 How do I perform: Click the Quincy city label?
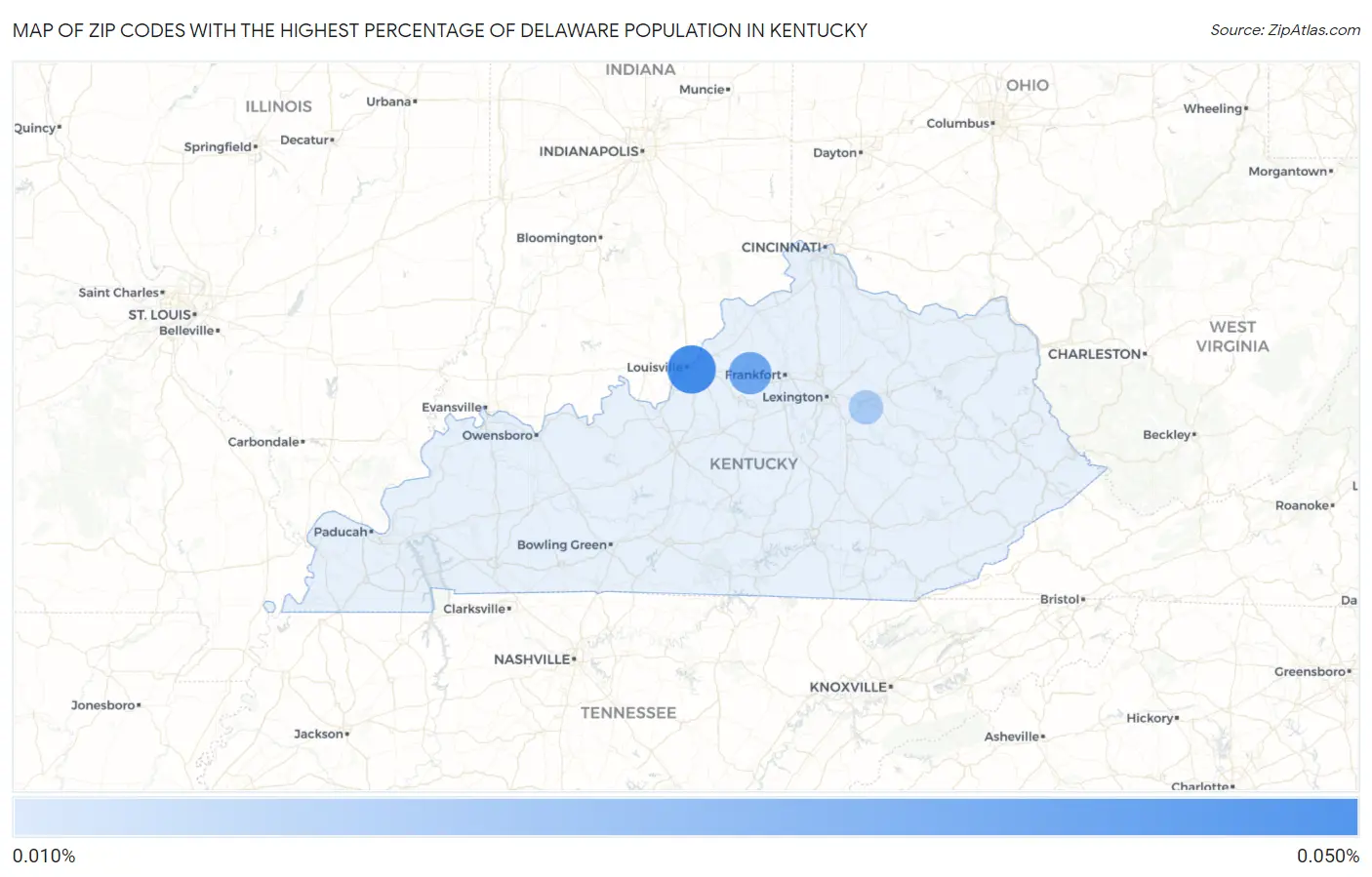tap(35, 128)
